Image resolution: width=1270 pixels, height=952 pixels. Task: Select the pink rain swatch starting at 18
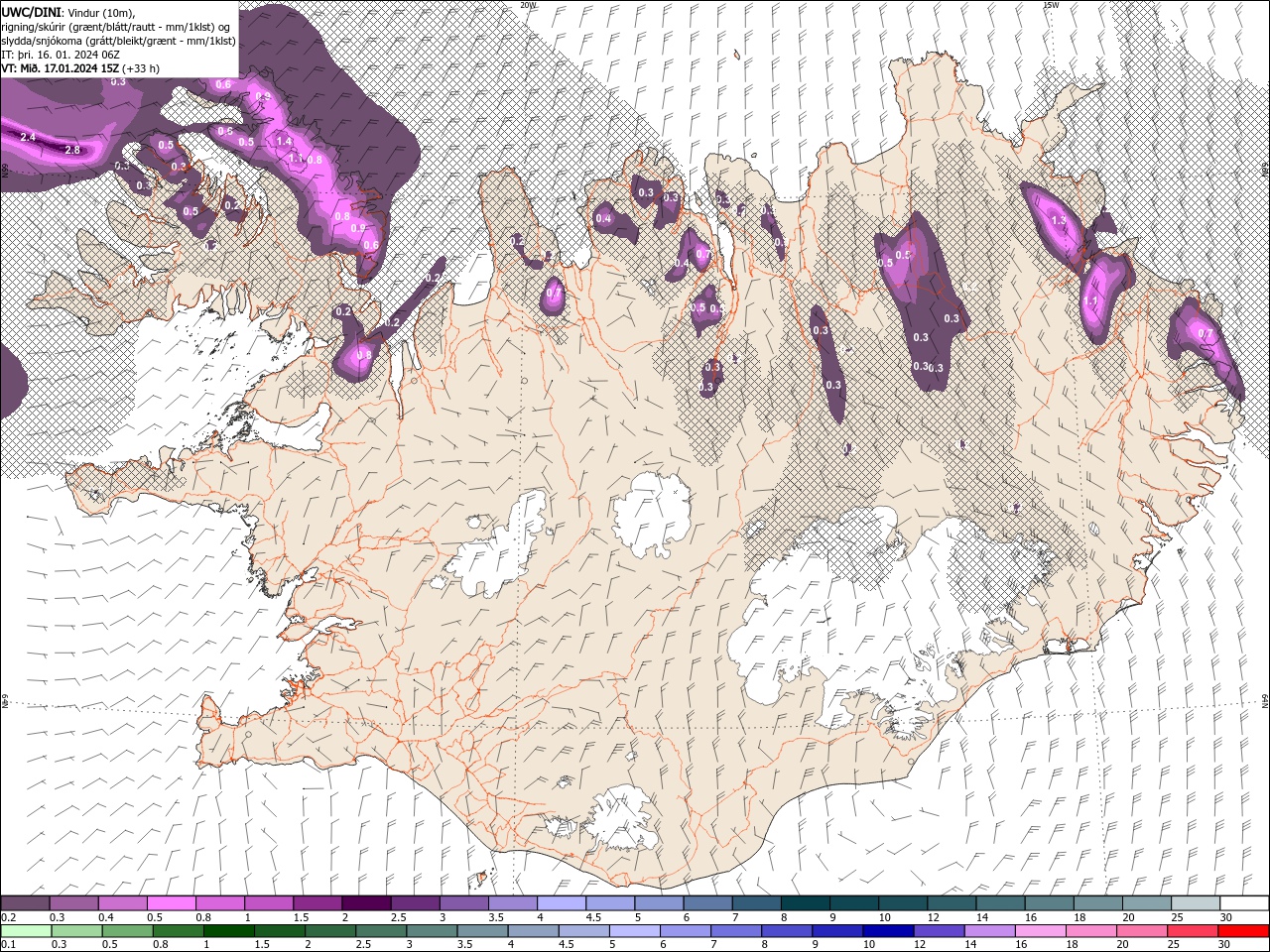click(x=1090, y=930)
